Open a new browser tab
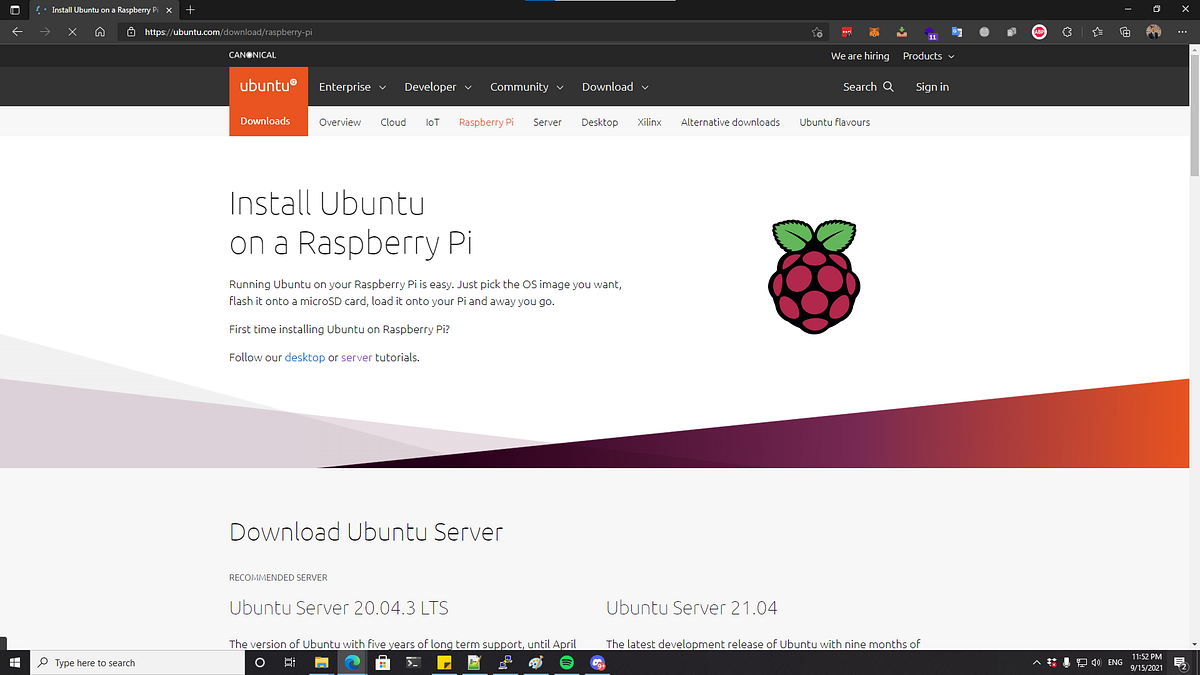The height and width of the screenshot is (675, 1200). point(190,9)
